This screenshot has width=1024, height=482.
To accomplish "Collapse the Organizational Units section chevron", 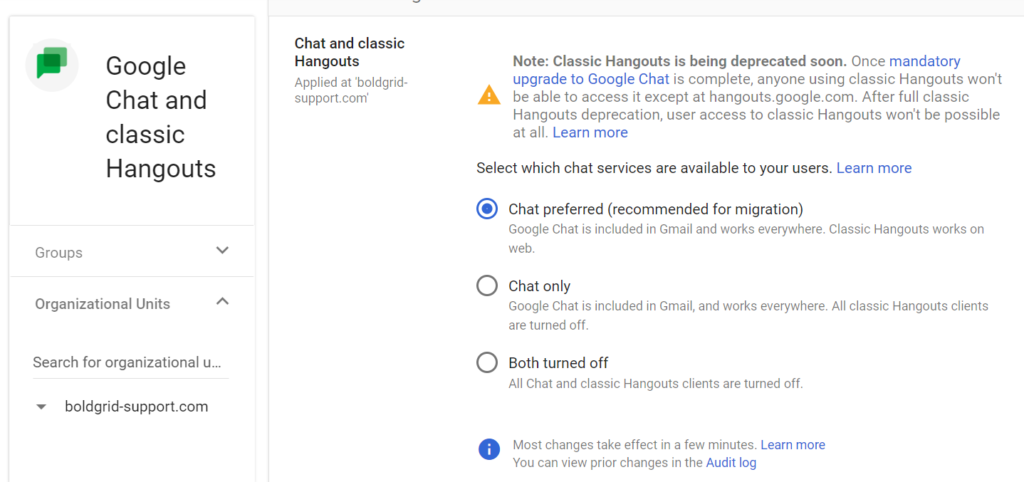I will point(223,302).
